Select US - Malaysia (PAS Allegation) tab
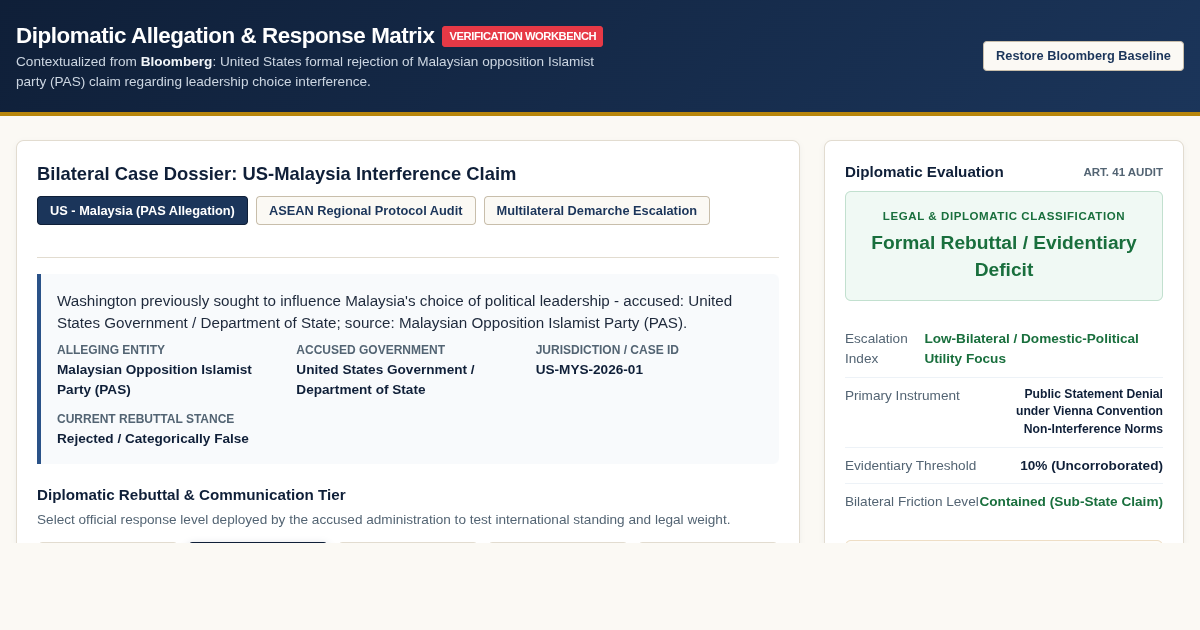The height and width of the screenshot is (630, 1200). [142, 211]
